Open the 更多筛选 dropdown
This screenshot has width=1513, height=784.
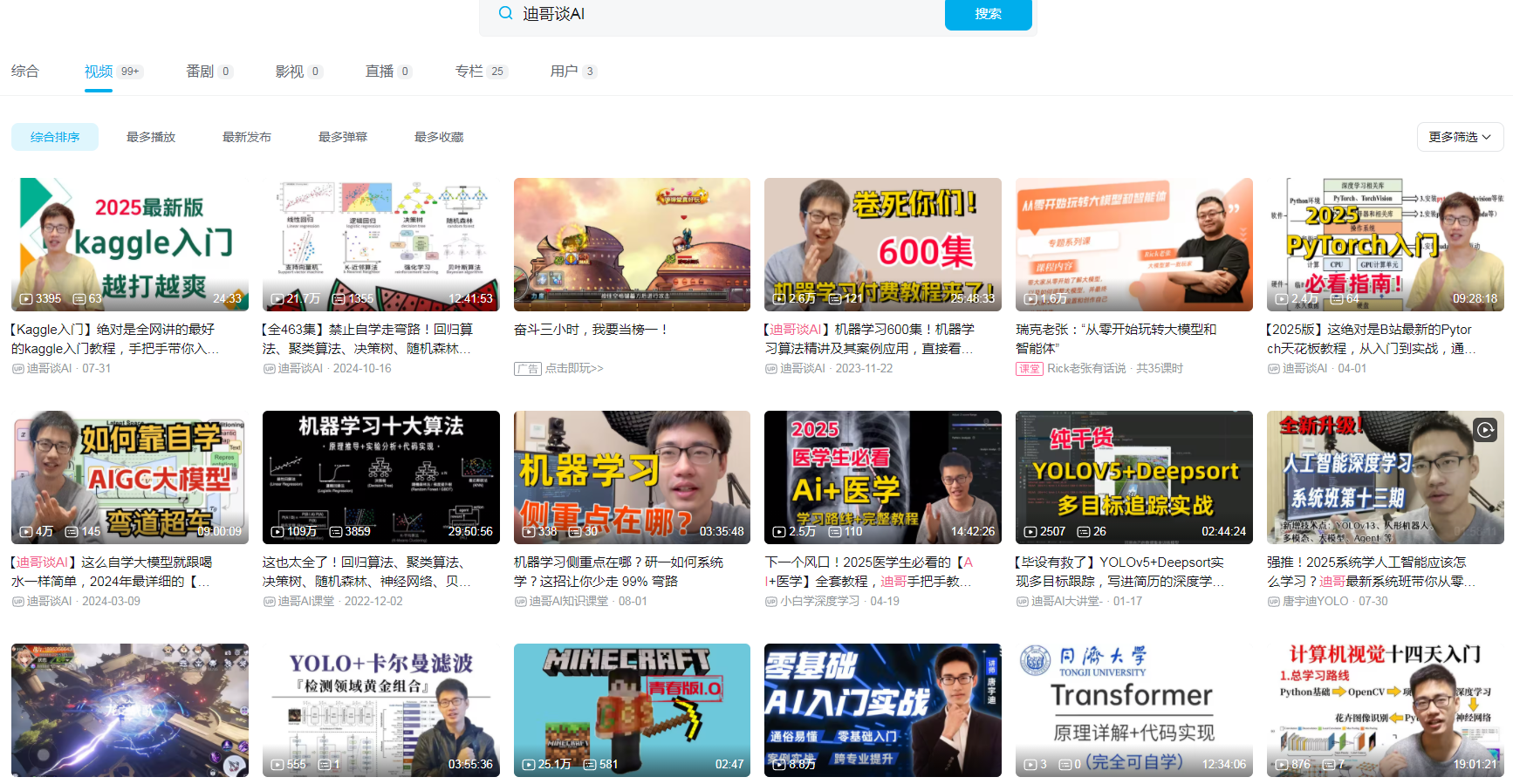(1460, 137)
